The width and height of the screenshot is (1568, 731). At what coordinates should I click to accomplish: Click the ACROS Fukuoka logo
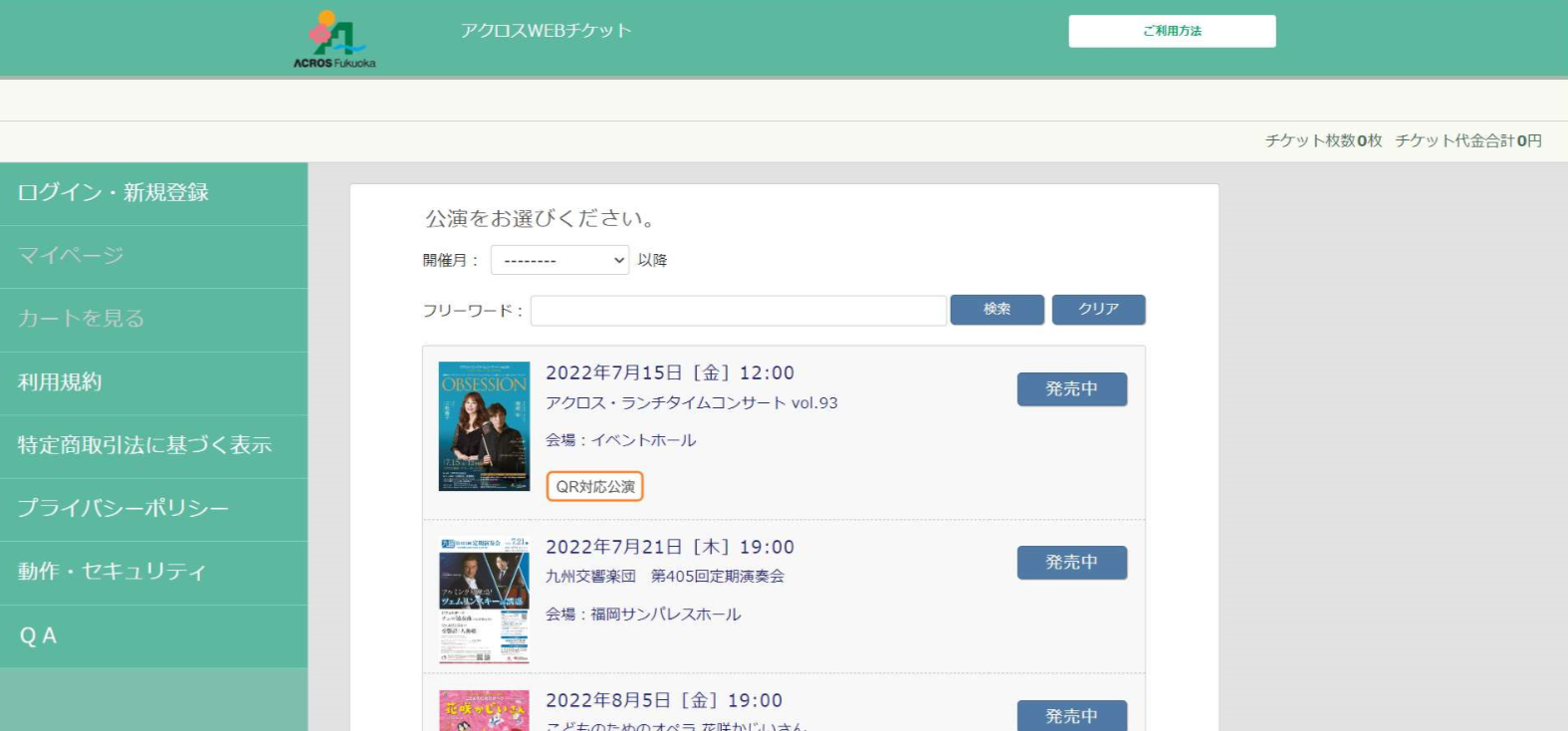[335, 39]
